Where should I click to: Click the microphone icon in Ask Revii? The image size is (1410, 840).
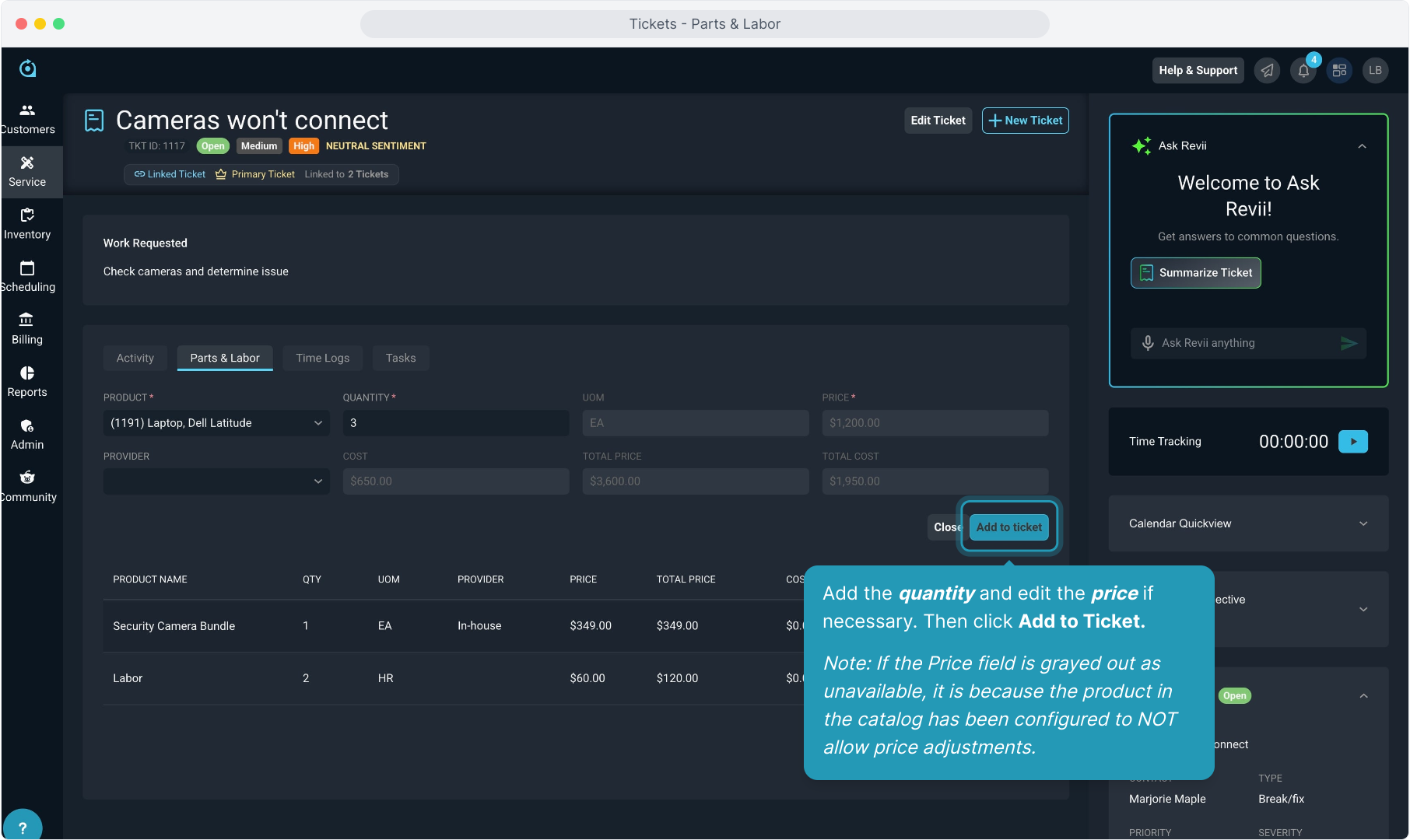(x=1148, y=343)
